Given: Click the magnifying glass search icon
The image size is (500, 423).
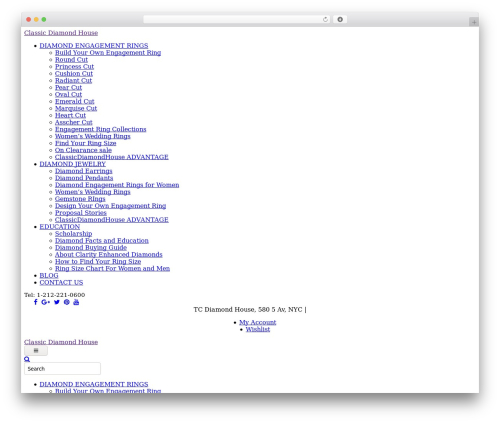Looking at the screenshot, I should click(27, 359).
